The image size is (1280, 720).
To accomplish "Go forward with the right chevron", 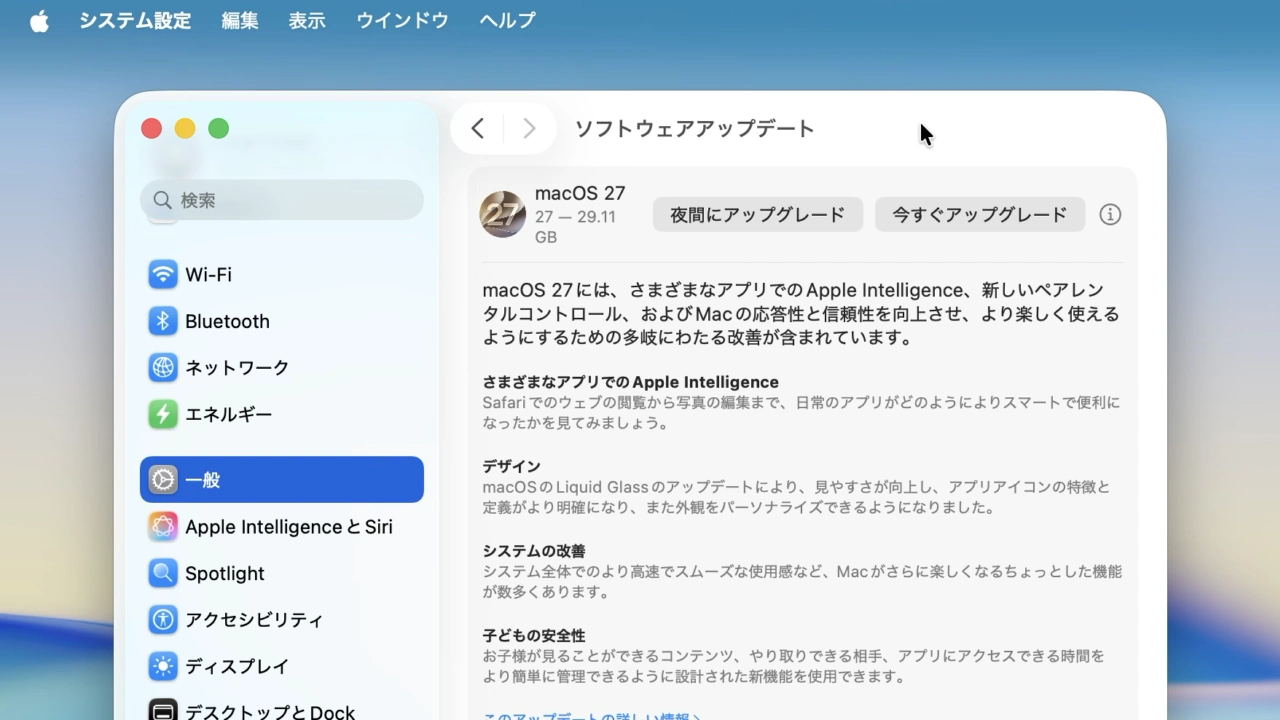I will pyautogui.click(x=529, y=128).
